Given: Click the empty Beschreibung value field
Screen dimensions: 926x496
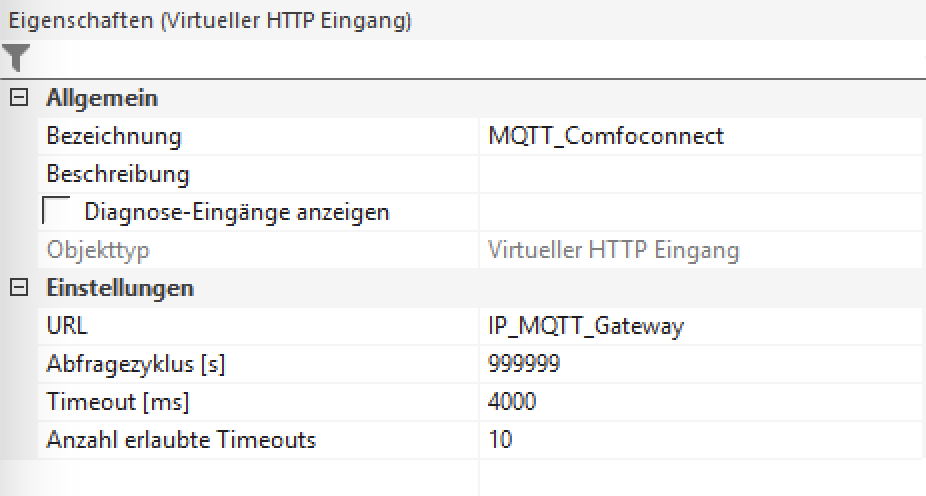Looking at the screenshot, I should pos(700,174).
